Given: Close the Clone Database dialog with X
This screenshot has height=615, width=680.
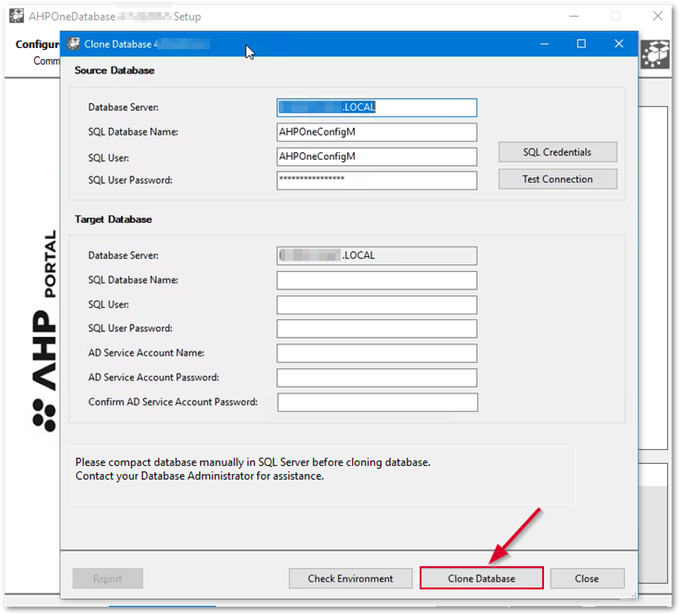Looking at the screenshot, I should pyautogui.click(x=619, y=44).
